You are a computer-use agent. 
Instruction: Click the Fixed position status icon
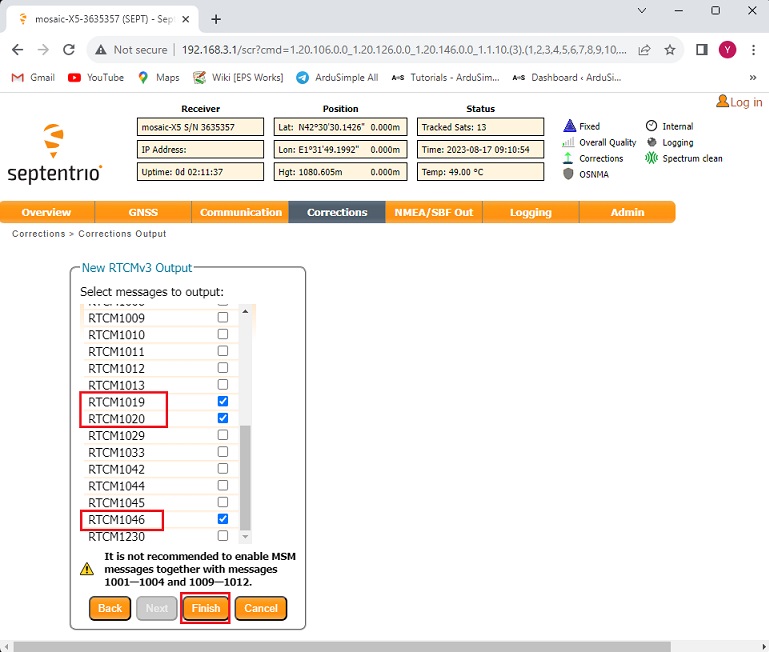coord(569,126)
